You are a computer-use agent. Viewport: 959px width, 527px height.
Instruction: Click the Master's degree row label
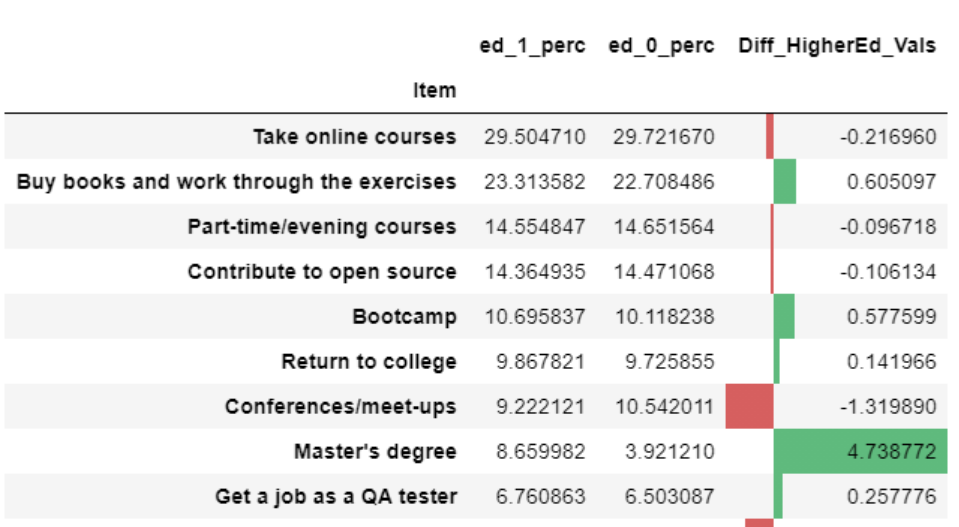tap(375, 451)
